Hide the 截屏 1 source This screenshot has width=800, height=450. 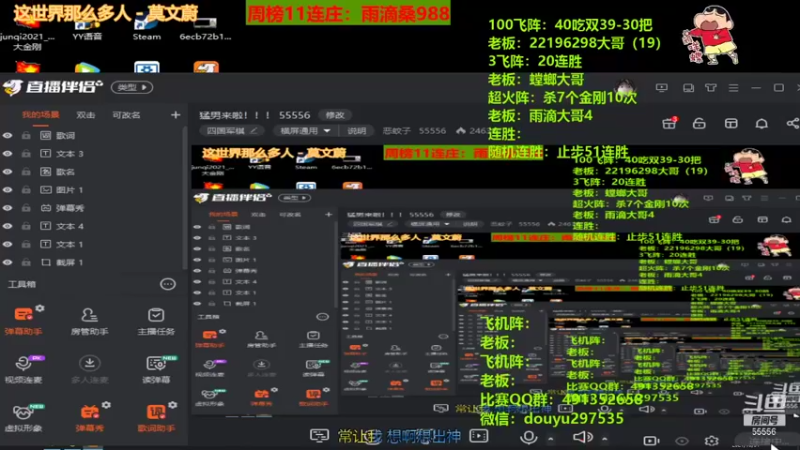click(7, 262)
